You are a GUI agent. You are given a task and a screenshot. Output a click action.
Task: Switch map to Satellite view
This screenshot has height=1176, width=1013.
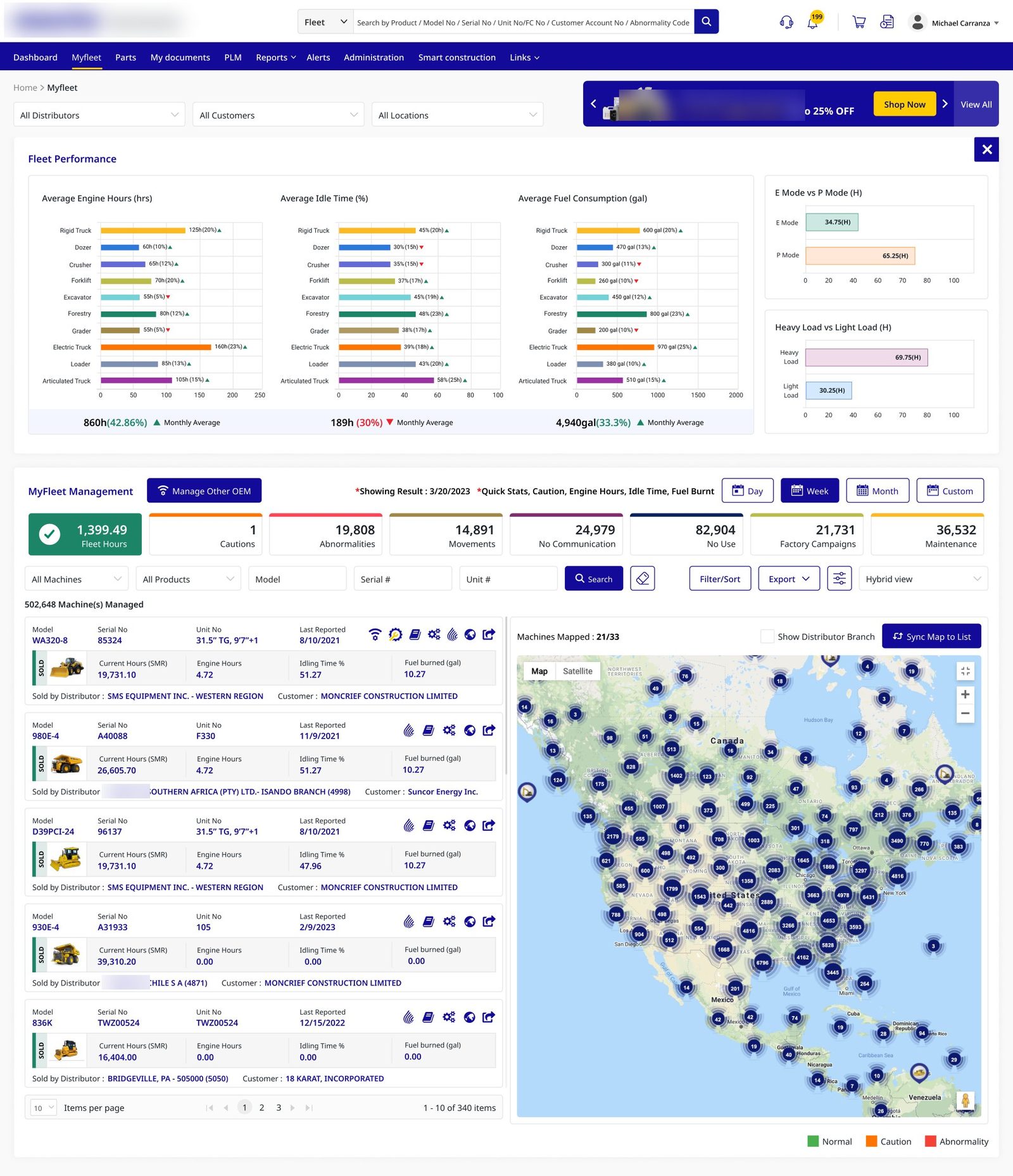[x=577, y=671]
